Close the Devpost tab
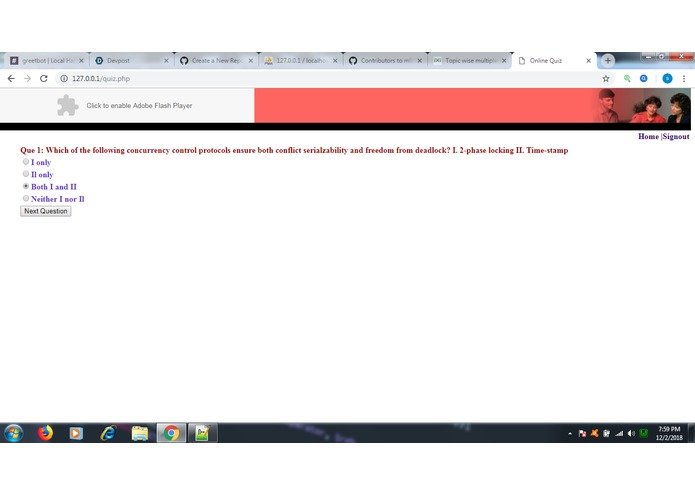Screen dimensions: 695x494 pos(166,61)
